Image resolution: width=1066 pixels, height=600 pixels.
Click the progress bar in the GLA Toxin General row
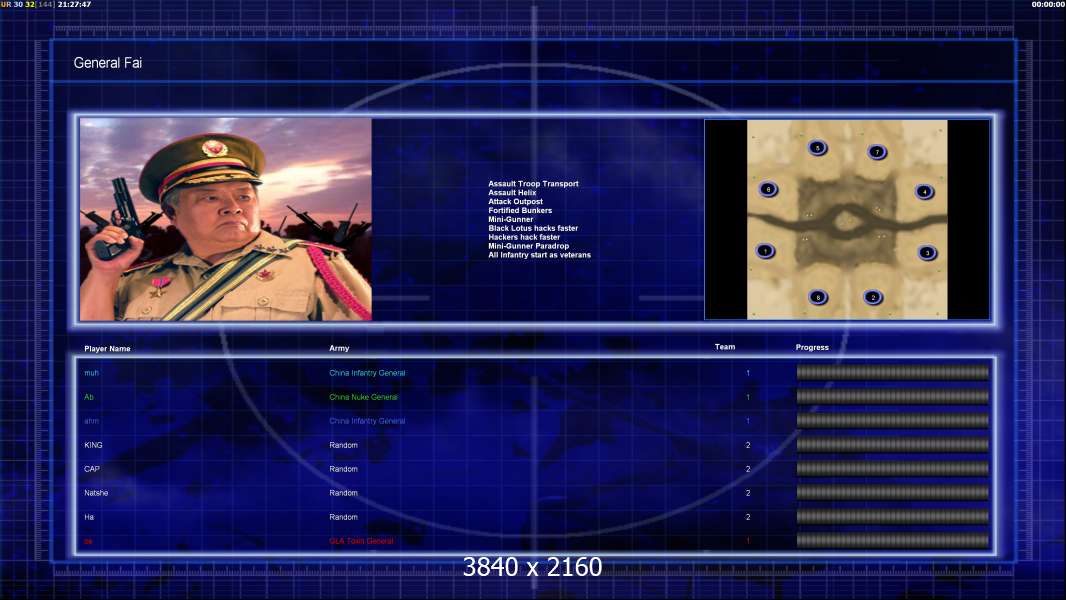pyautogui.click(x=893, y=541)
